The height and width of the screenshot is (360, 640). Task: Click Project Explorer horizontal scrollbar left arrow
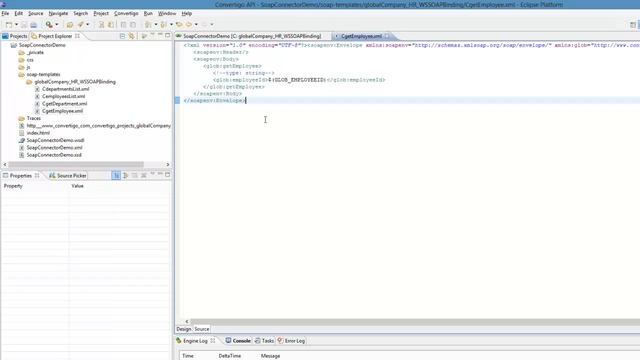coord(5,164)
